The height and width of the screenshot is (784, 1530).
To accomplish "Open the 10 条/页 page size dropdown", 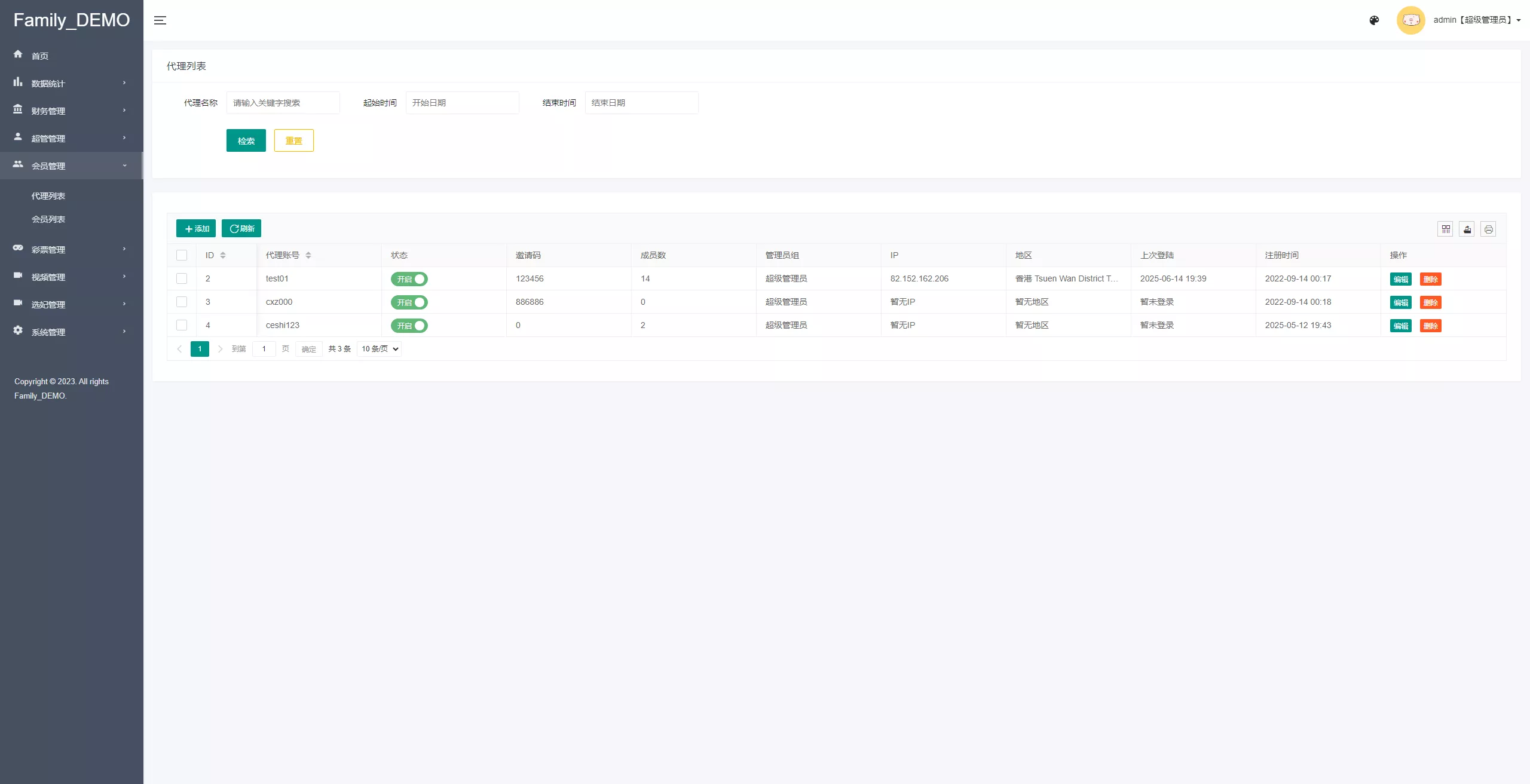I will 379,349.
